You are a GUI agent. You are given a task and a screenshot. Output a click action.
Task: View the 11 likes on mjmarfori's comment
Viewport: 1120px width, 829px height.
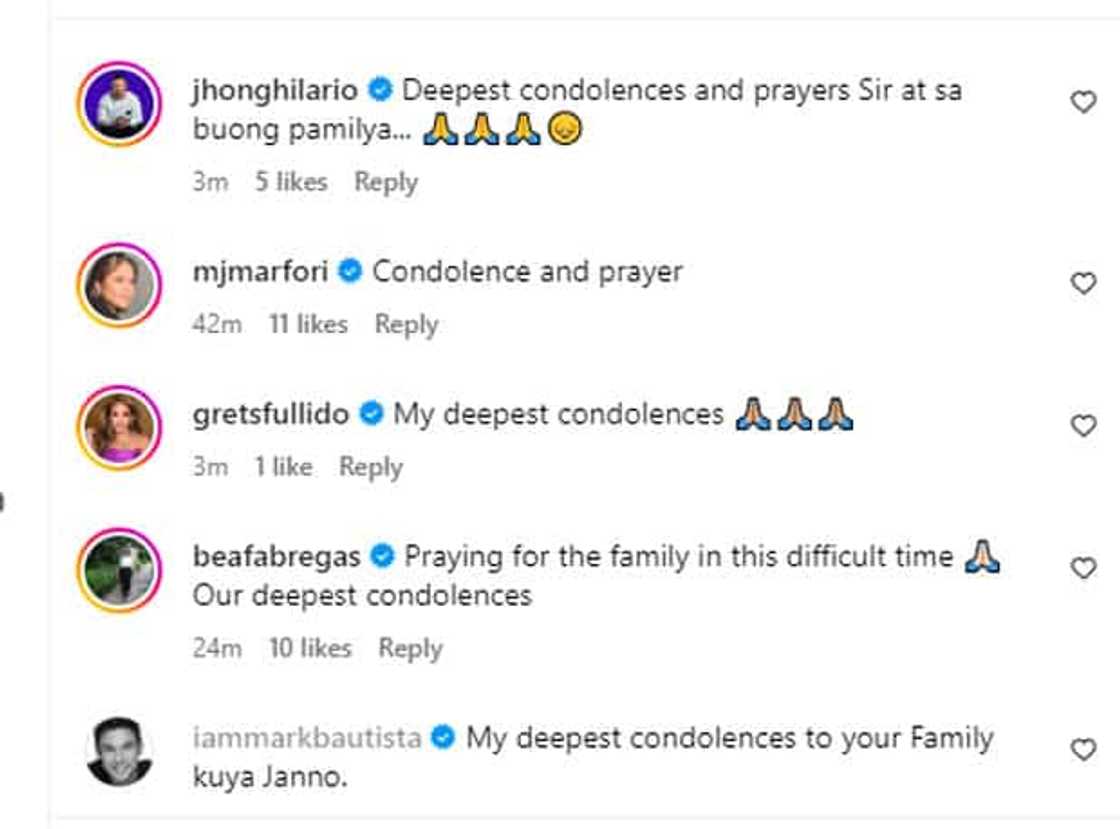[x=308, y=324]
